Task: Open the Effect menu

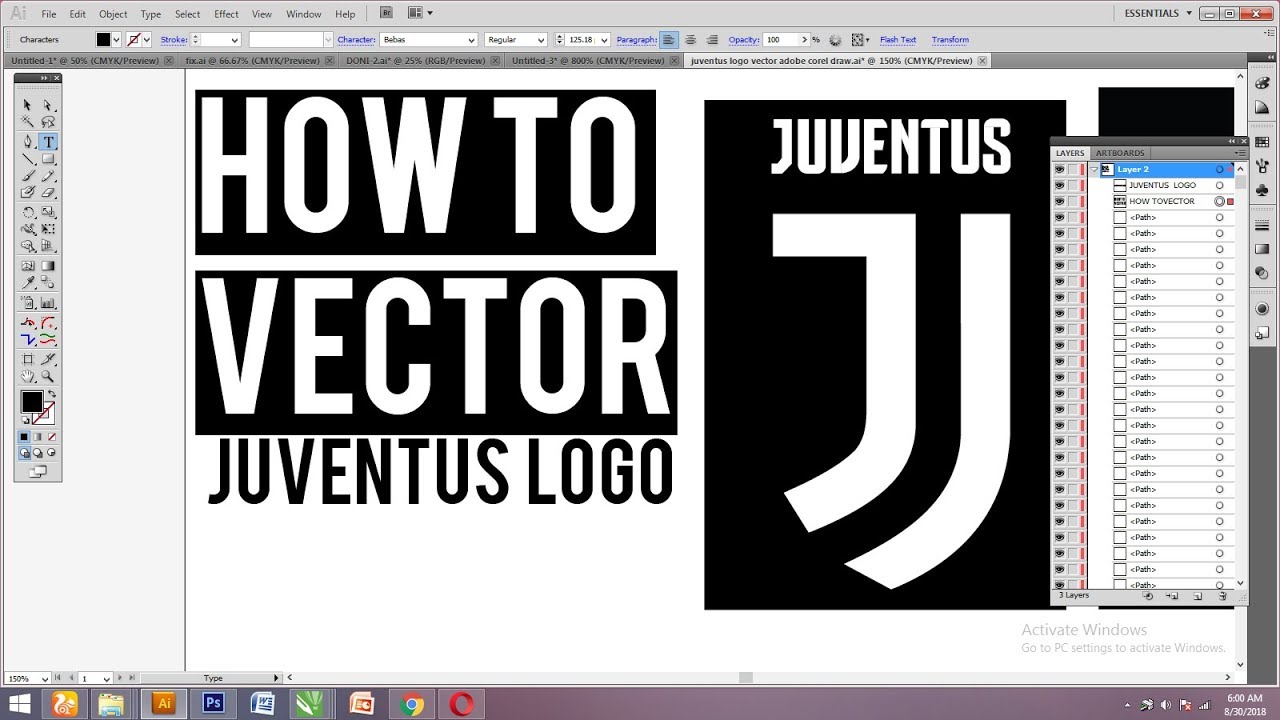Action: point(226,14)
